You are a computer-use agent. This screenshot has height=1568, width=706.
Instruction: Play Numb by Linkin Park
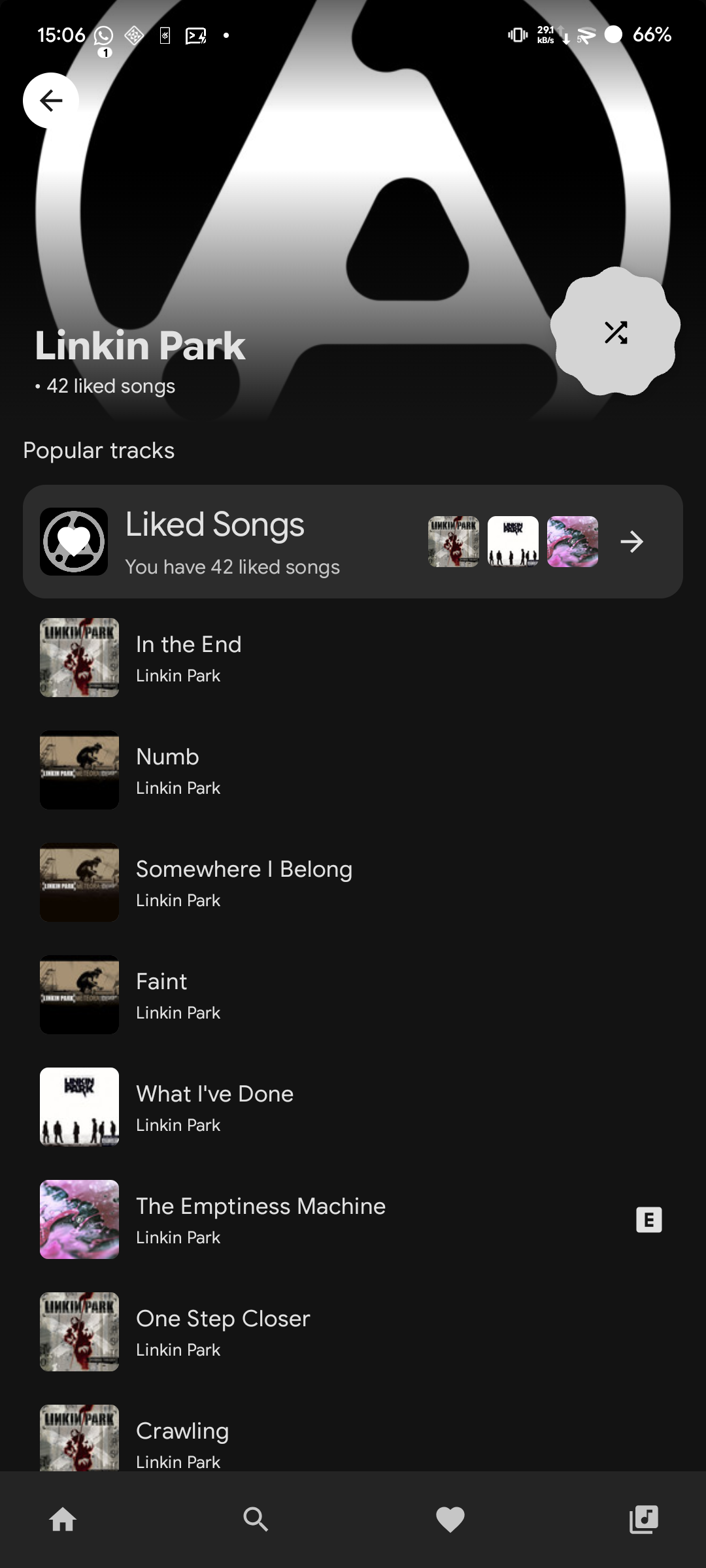tap(353, 770)
